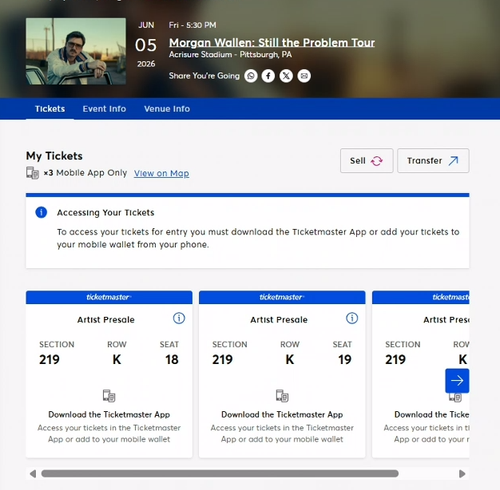Click scrollbar right arrow
The image size is (500, 490).
pos(462,474)
